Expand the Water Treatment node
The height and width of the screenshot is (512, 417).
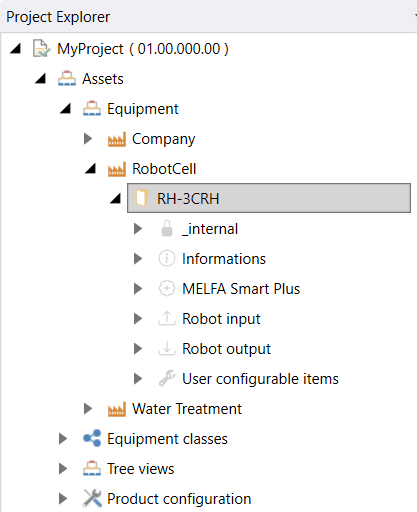[x=88, y=408]
